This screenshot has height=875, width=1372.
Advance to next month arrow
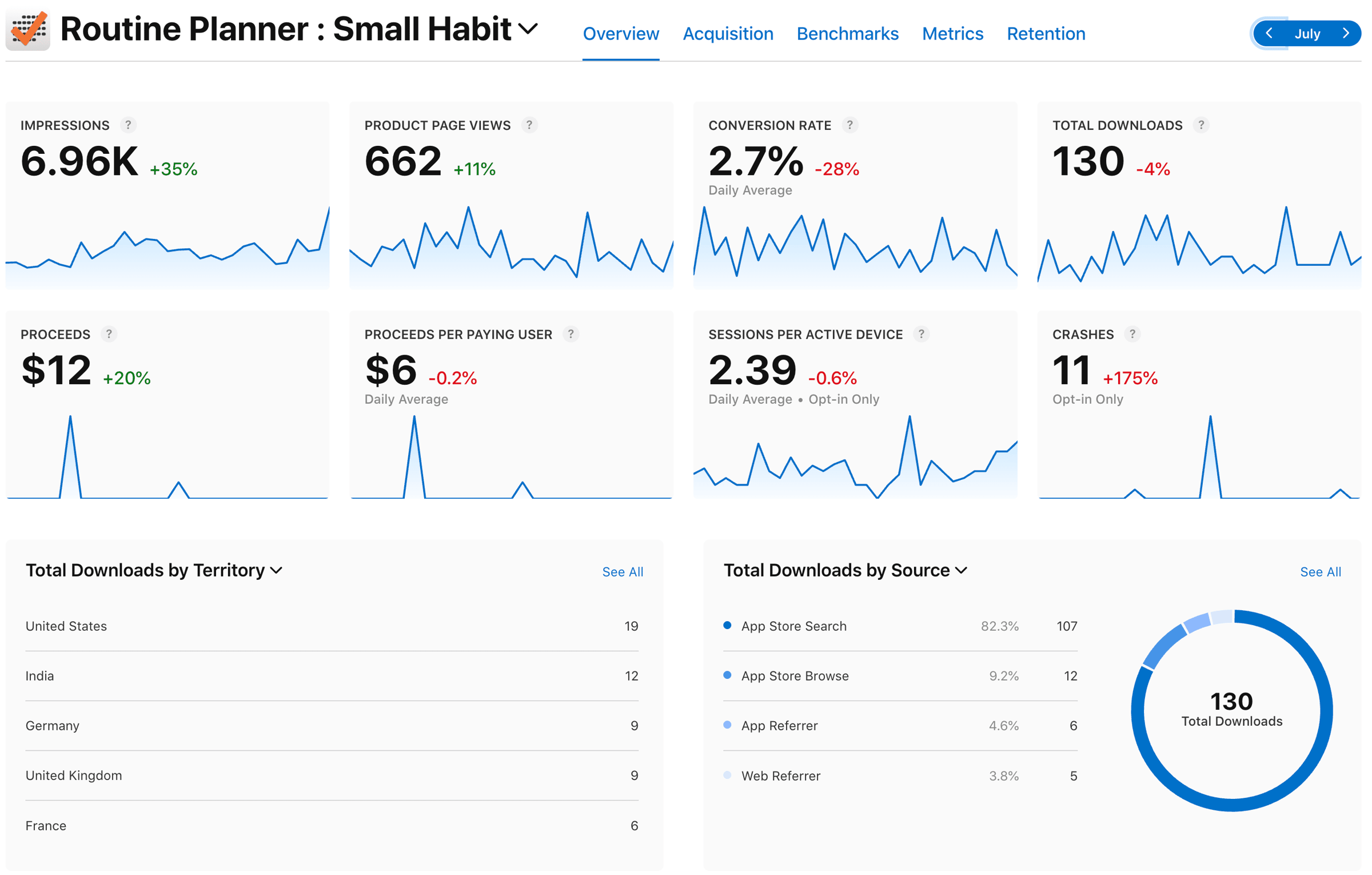(1346, 33)
